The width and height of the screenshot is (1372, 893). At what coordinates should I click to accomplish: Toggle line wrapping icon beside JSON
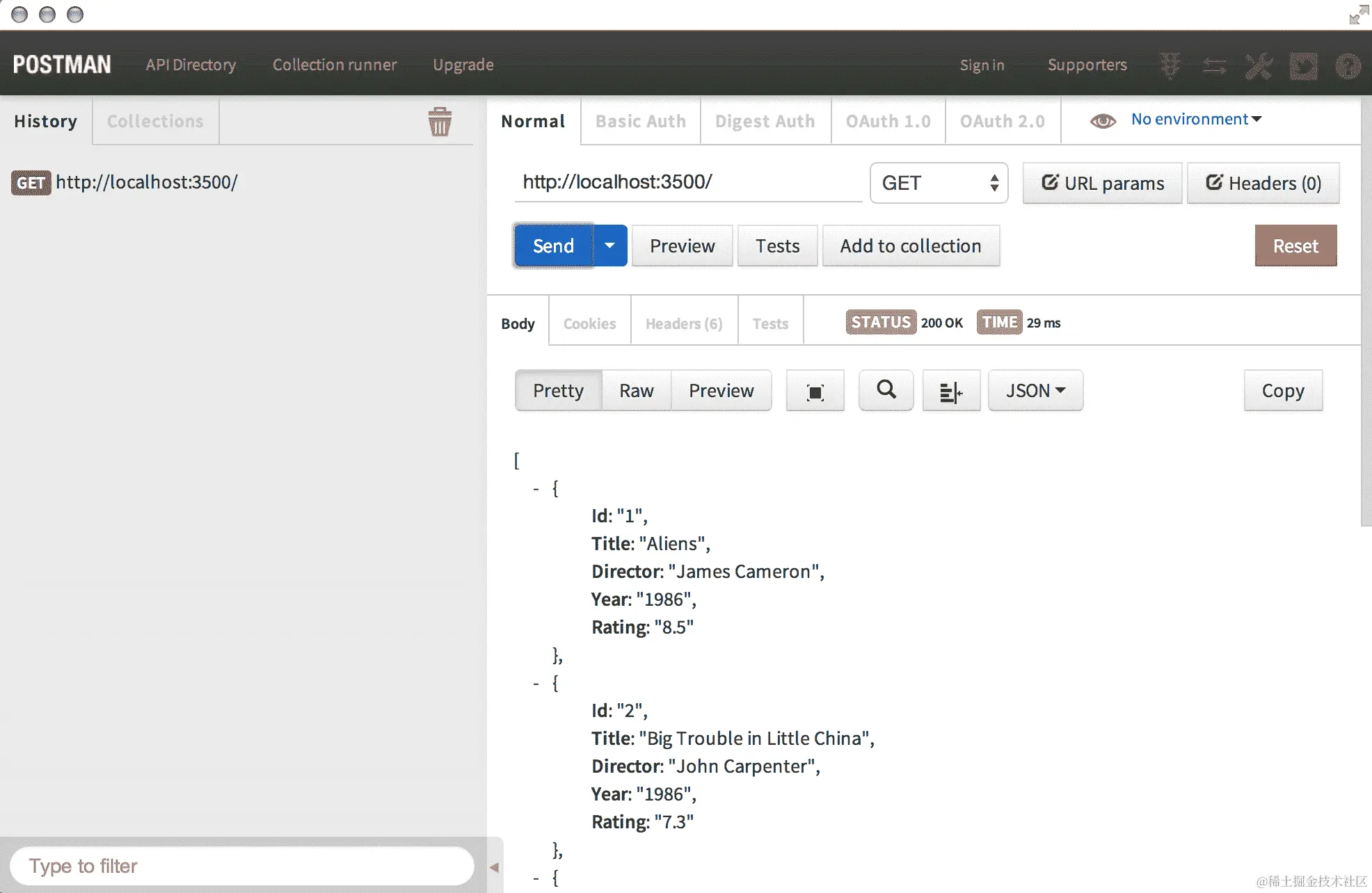pyautogui.click(x=950, y=392)
